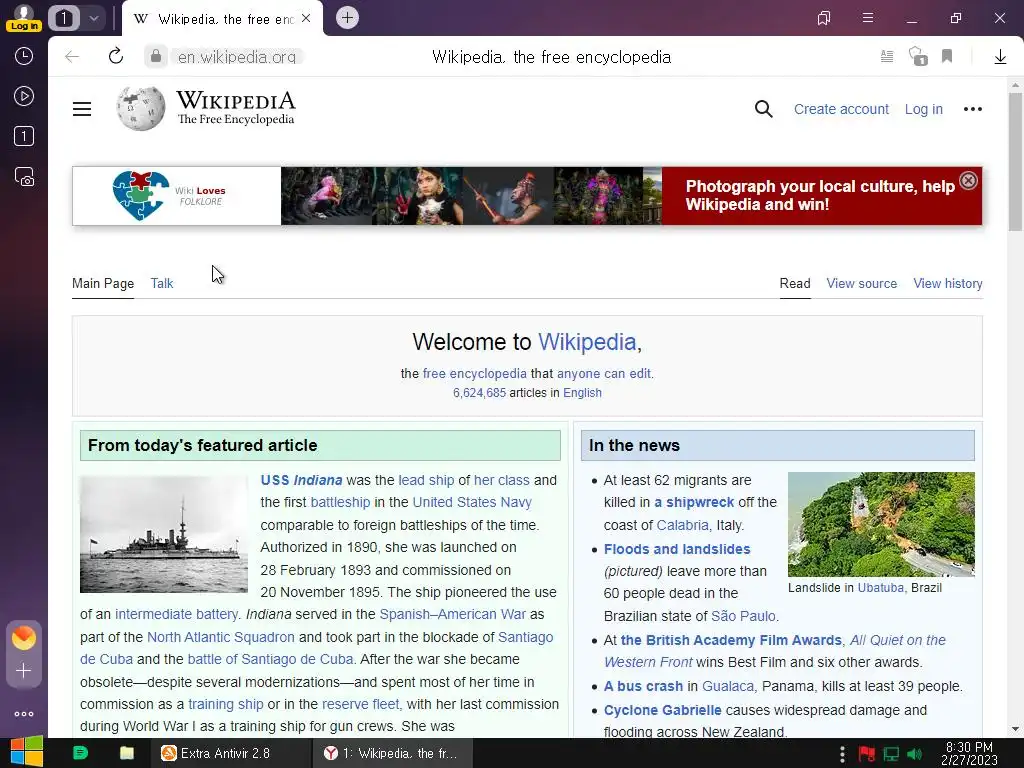Click the Wikipedia browser taskbar button
Image resolution: width=1024 pixels, height=768 pixels.
click(x=391, y=753)
